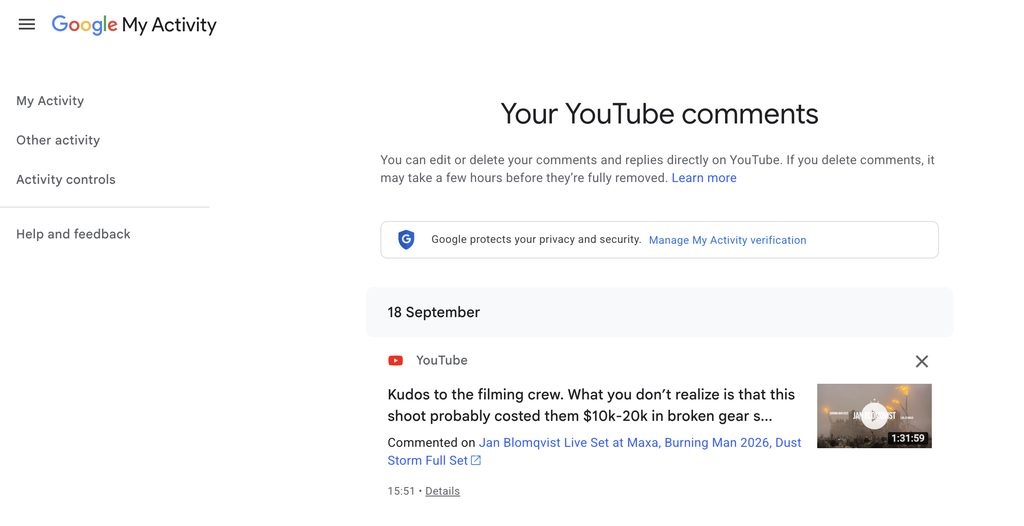Click the Kudos to the filming crew comment
This screenshot has height=526, width=1024.
point(591,405)
